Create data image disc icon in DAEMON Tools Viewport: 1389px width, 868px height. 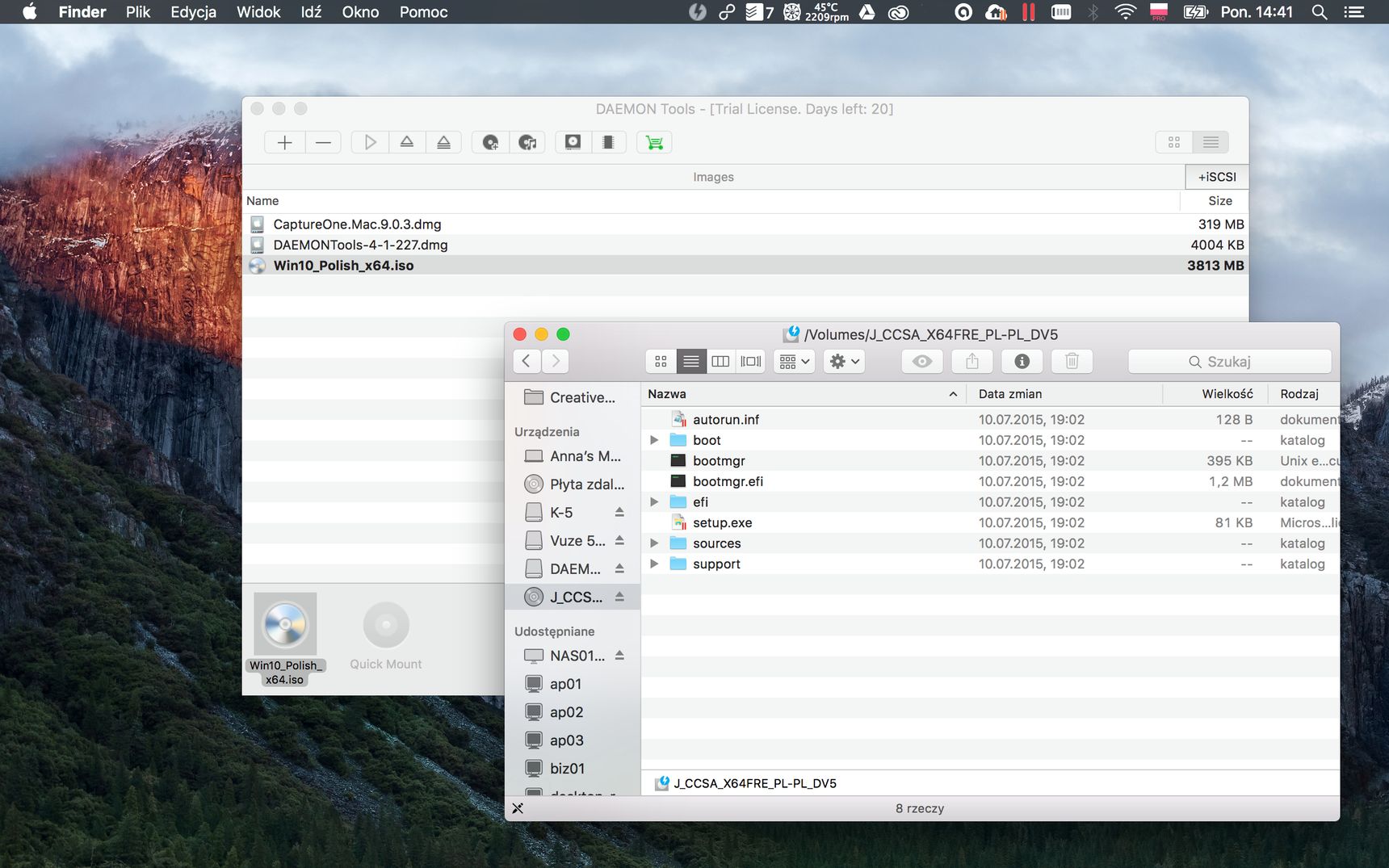click(x=490, y=142)
